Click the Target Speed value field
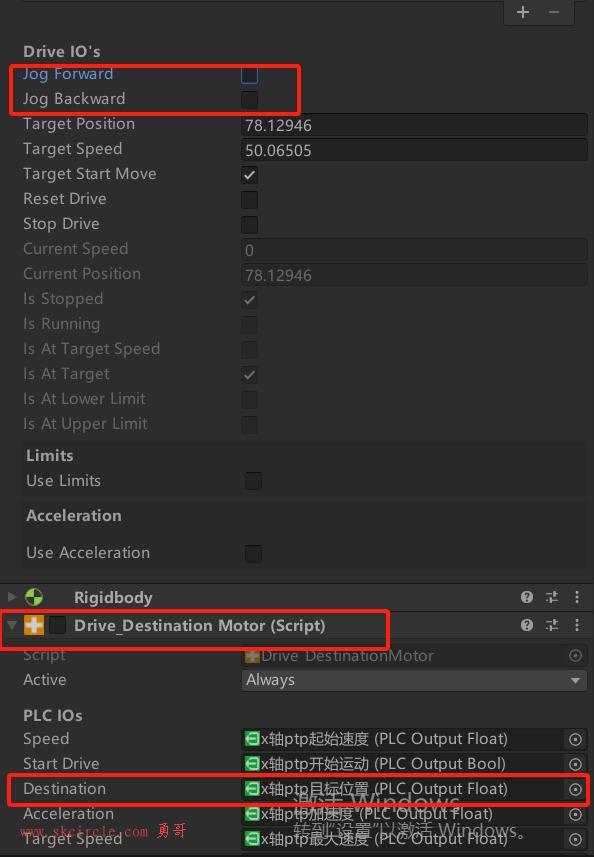This screenshot has height=857, width=594. [414, 150]
